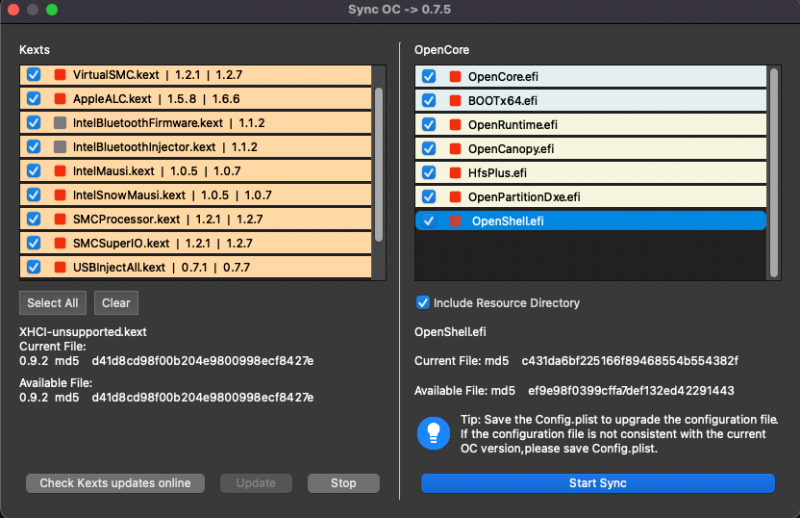Check Kexts updates online
Viewport: 800px width, 518px height.
(x=115, y=483)
